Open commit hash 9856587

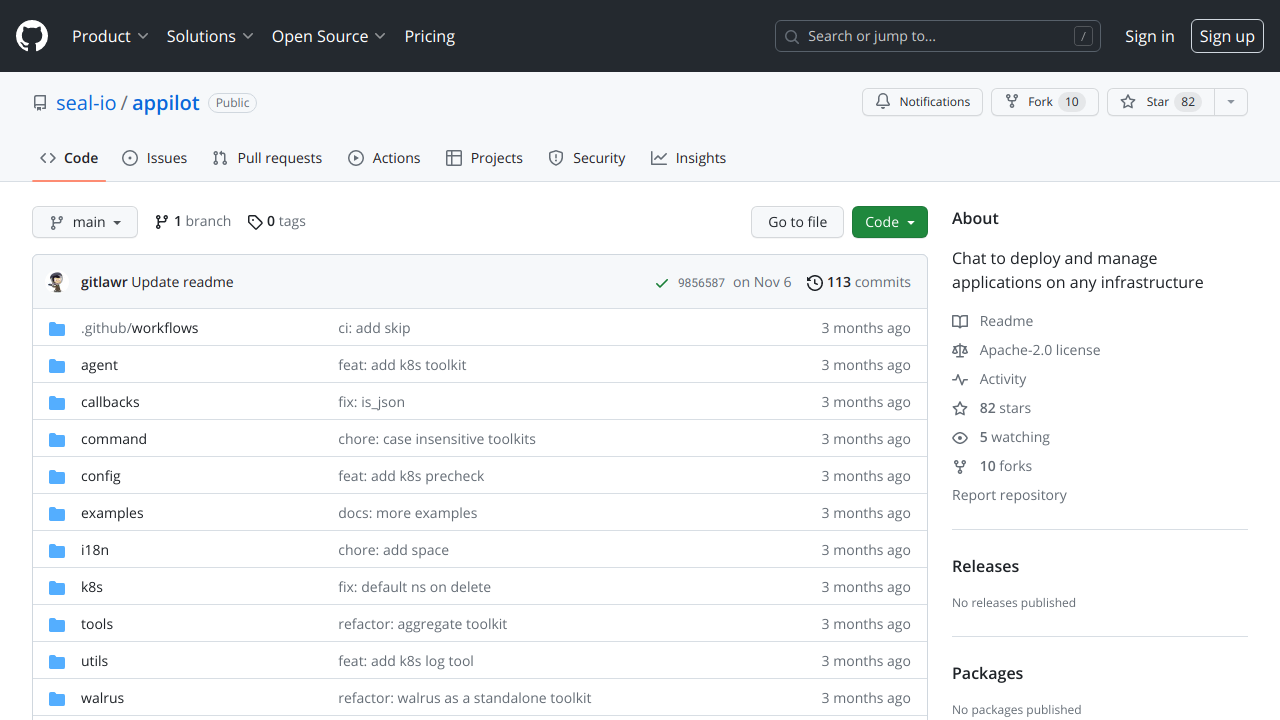(701, 283)
